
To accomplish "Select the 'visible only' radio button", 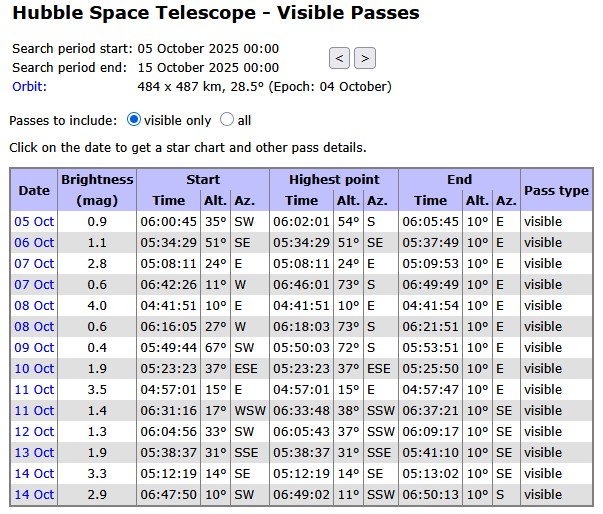I will [135, 120].
